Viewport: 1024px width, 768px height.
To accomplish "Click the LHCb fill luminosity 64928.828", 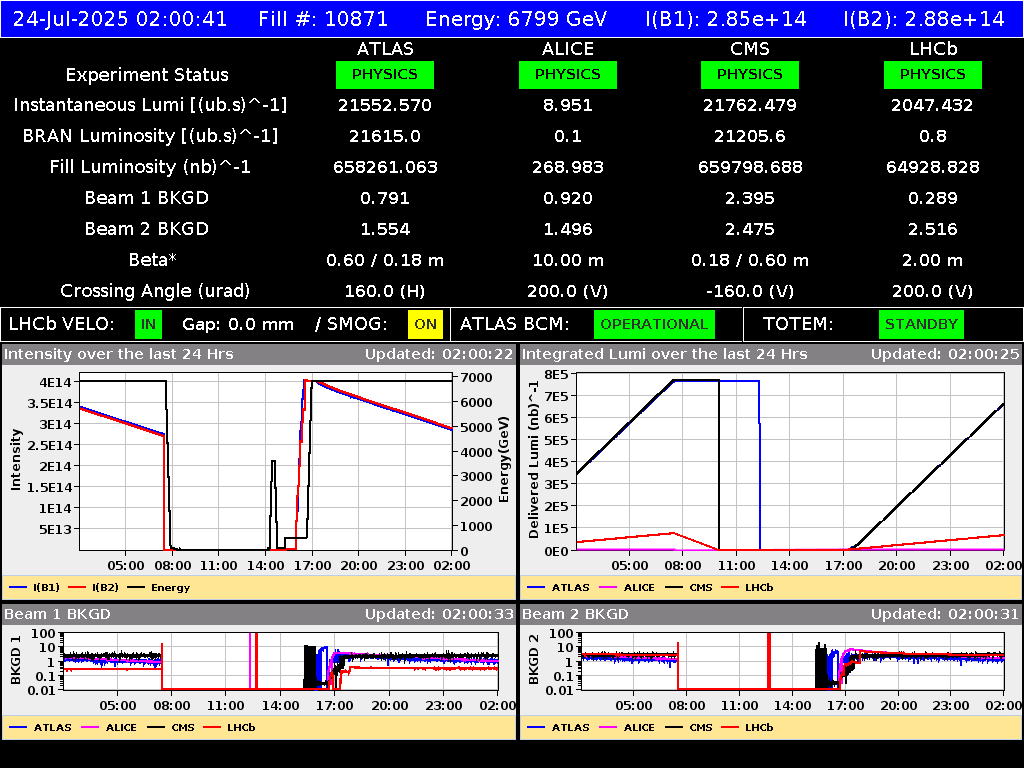I will point(933,167).
